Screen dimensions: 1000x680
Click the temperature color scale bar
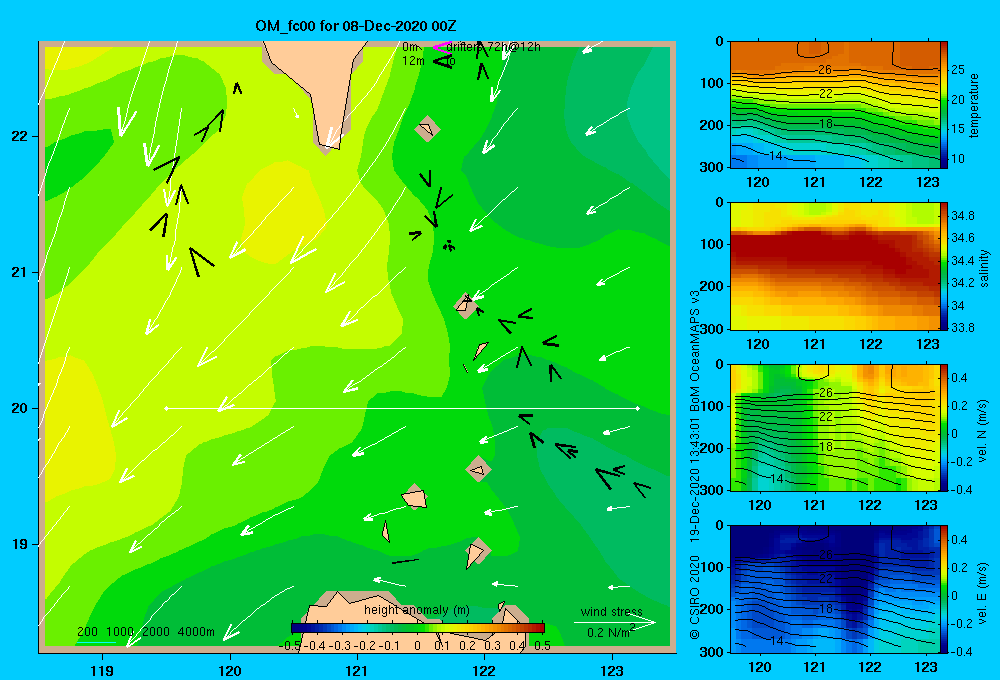pos(944,105)
